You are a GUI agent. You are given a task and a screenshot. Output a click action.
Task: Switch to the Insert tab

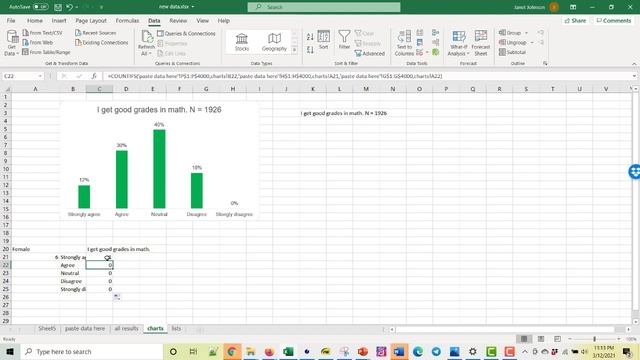[59, 20]
